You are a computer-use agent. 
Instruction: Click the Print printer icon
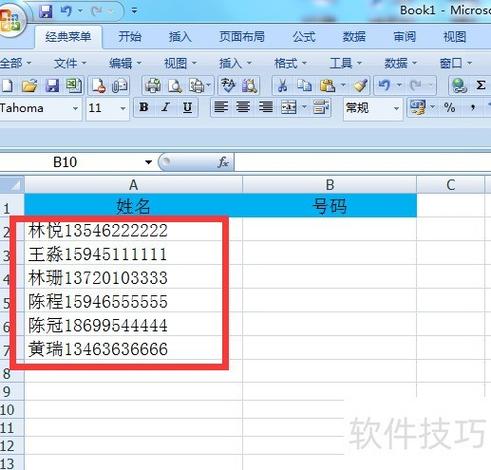[153, 86]
